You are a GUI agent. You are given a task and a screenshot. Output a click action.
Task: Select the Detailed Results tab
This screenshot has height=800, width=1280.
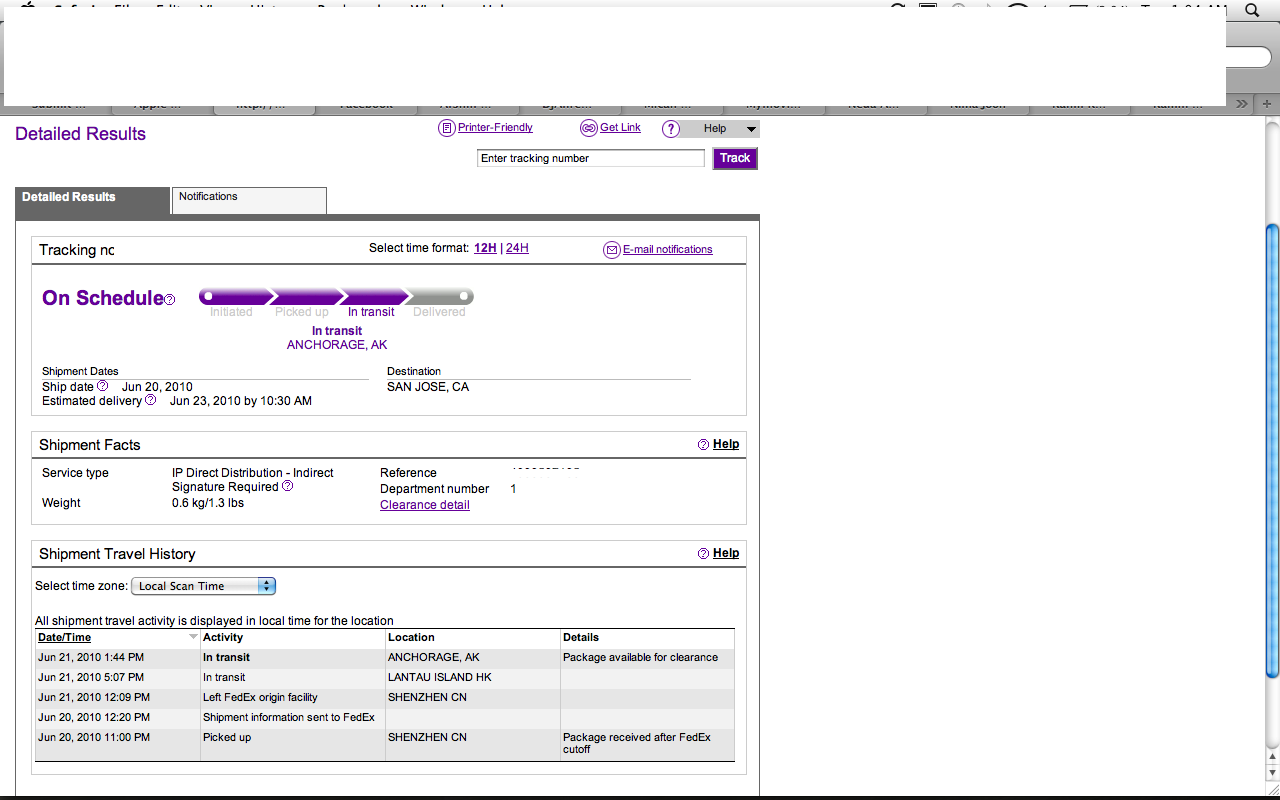tap(93, 200)
